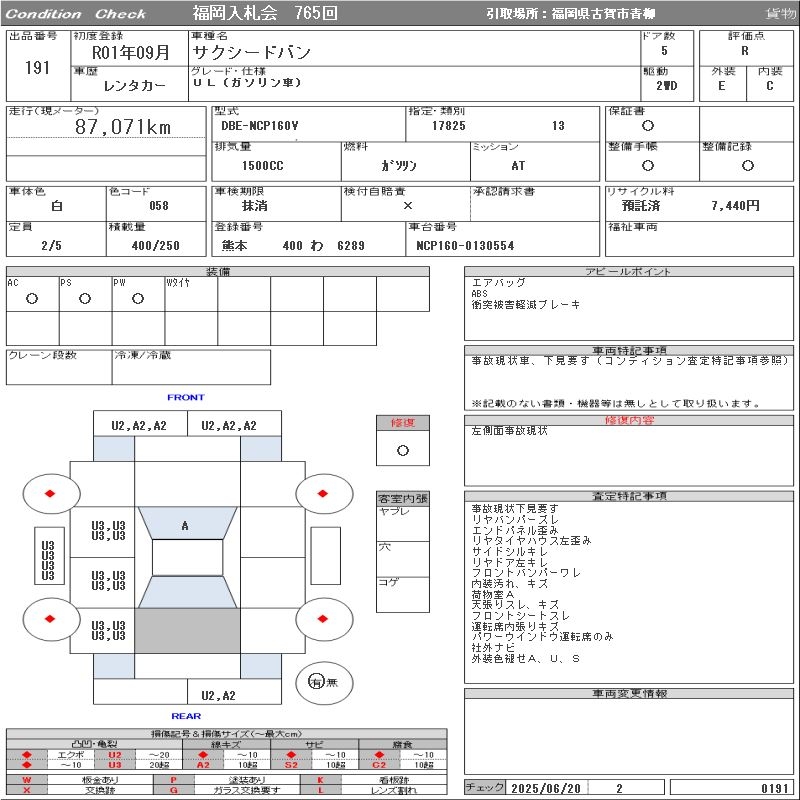Click the front-right wheel red diamond marker
This screenshot has height=800, width=800.
(324, 492)
